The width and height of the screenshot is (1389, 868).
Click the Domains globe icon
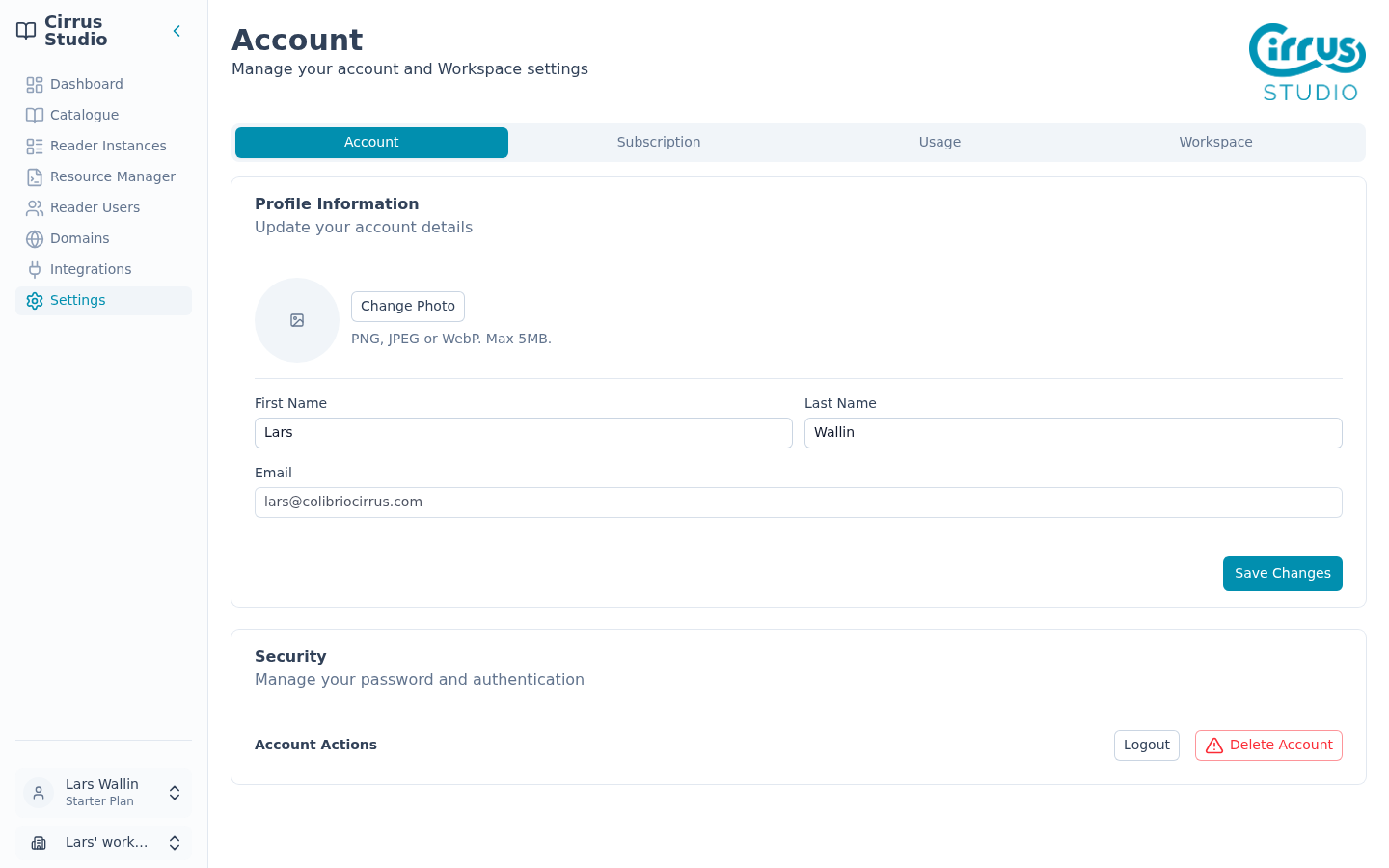pyautogui.click(x=35, y=239)
